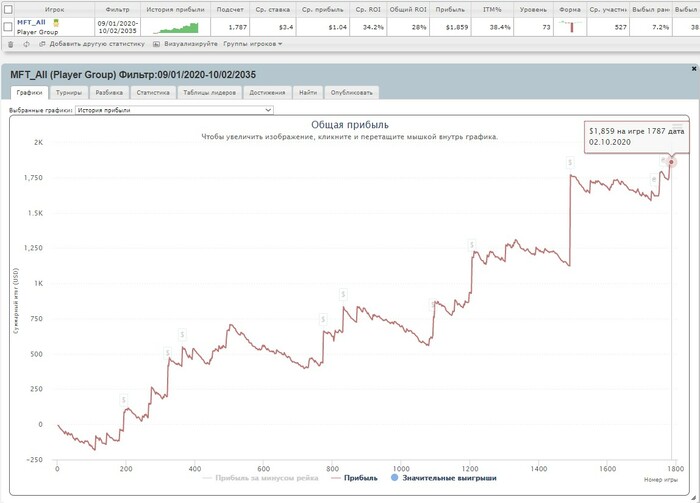Click the Общая прибыль chart title
The image size is (700, 503).
point(350,125)
